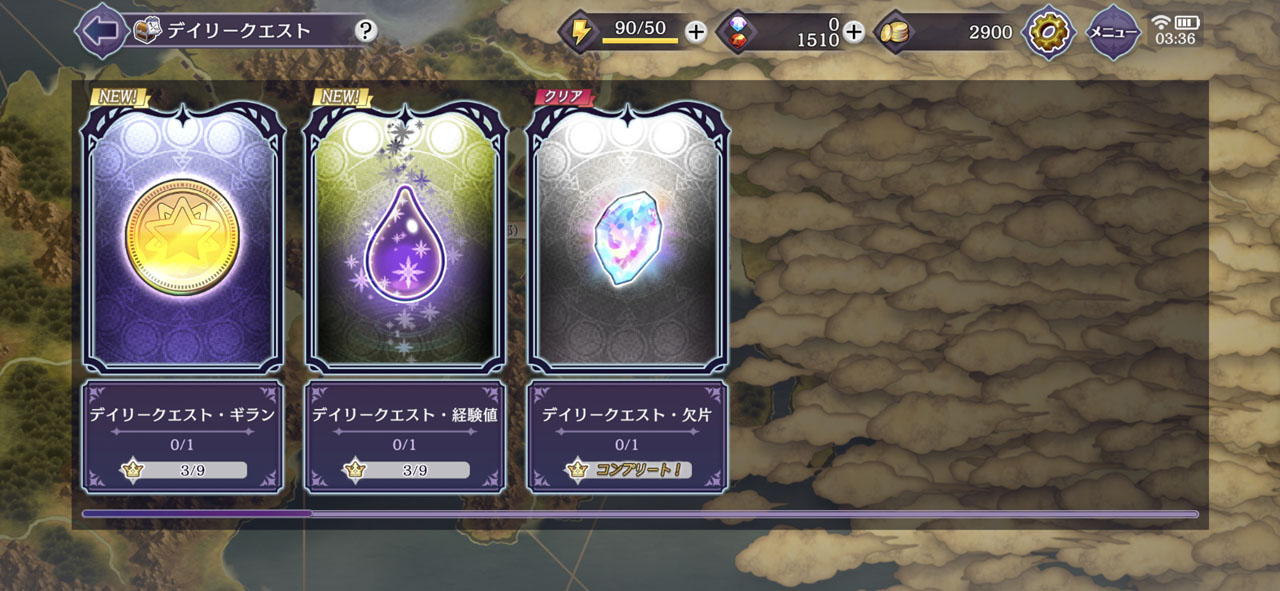Tap the plus beside stamina 90/50
Image resolution: width=1280 pixels, height=591 pixels.
[696, 31]
